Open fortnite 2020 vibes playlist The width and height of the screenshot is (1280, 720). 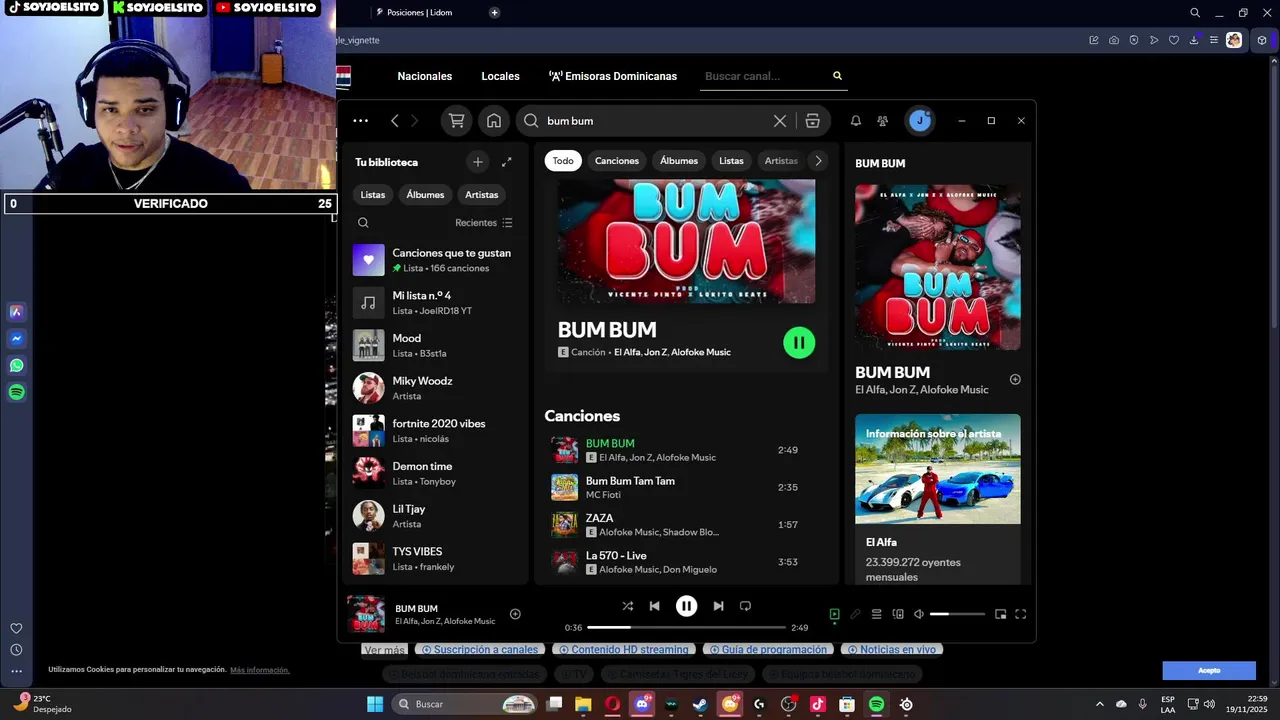click(437, 431)
